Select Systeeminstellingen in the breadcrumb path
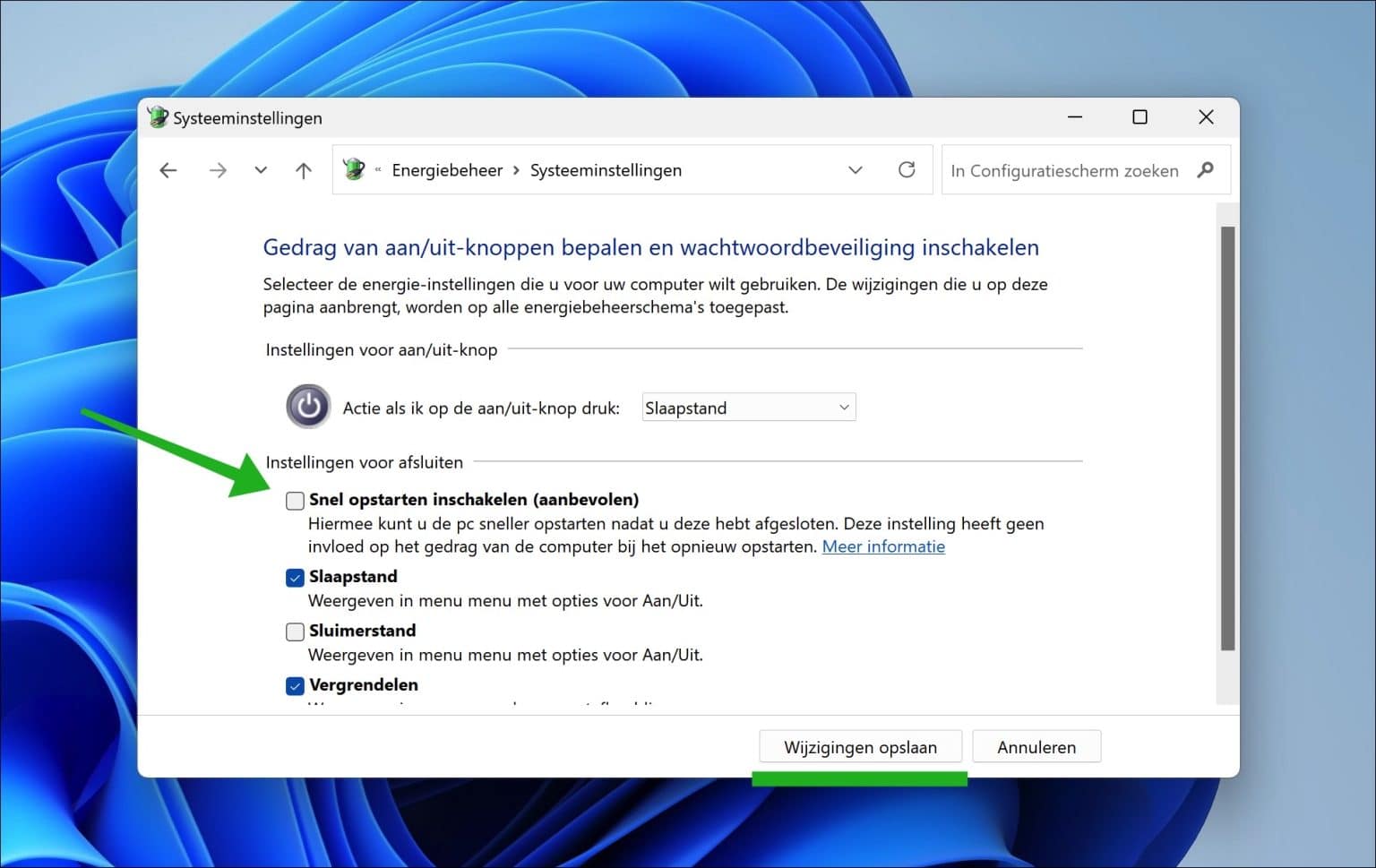This screenshot has height=868, width=1376. 606,169
